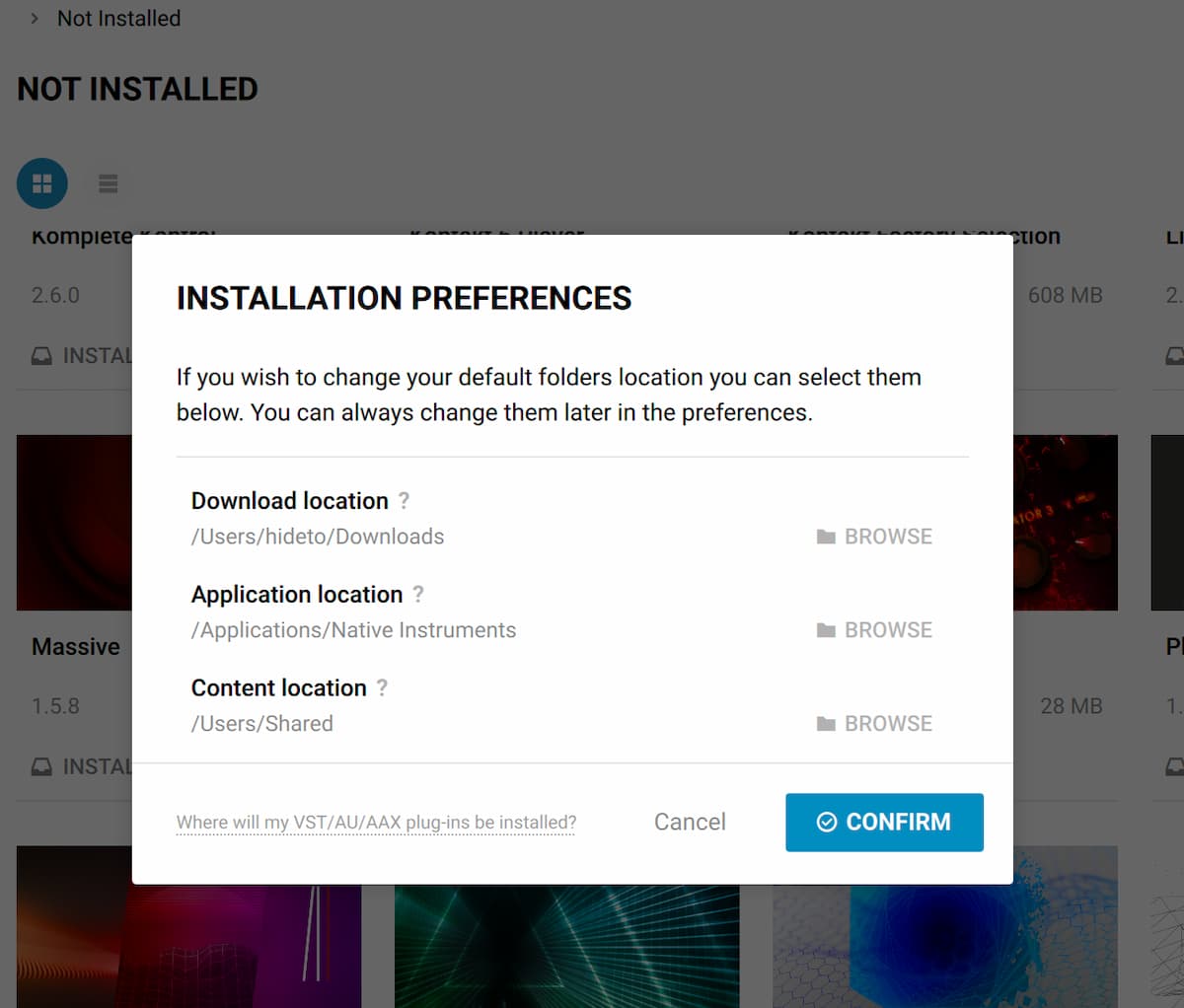Expand the Not Installed breadcrumb chevron
This screenshot has width=1184, height=1008.
click(x=35, y=18)
